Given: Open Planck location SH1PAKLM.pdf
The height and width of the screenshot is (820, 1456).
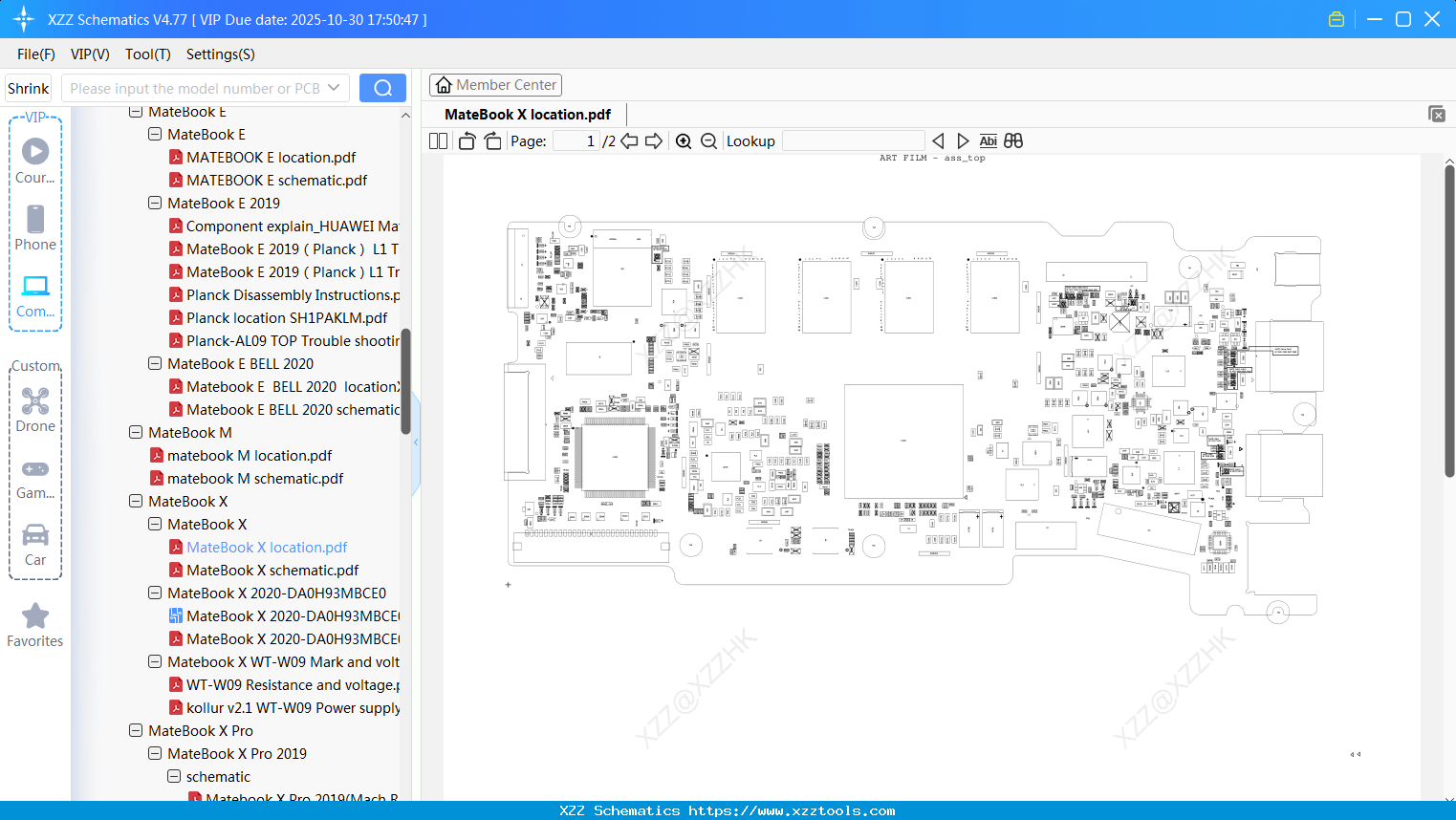Looking at the screenshot, I should coord(287,317).
